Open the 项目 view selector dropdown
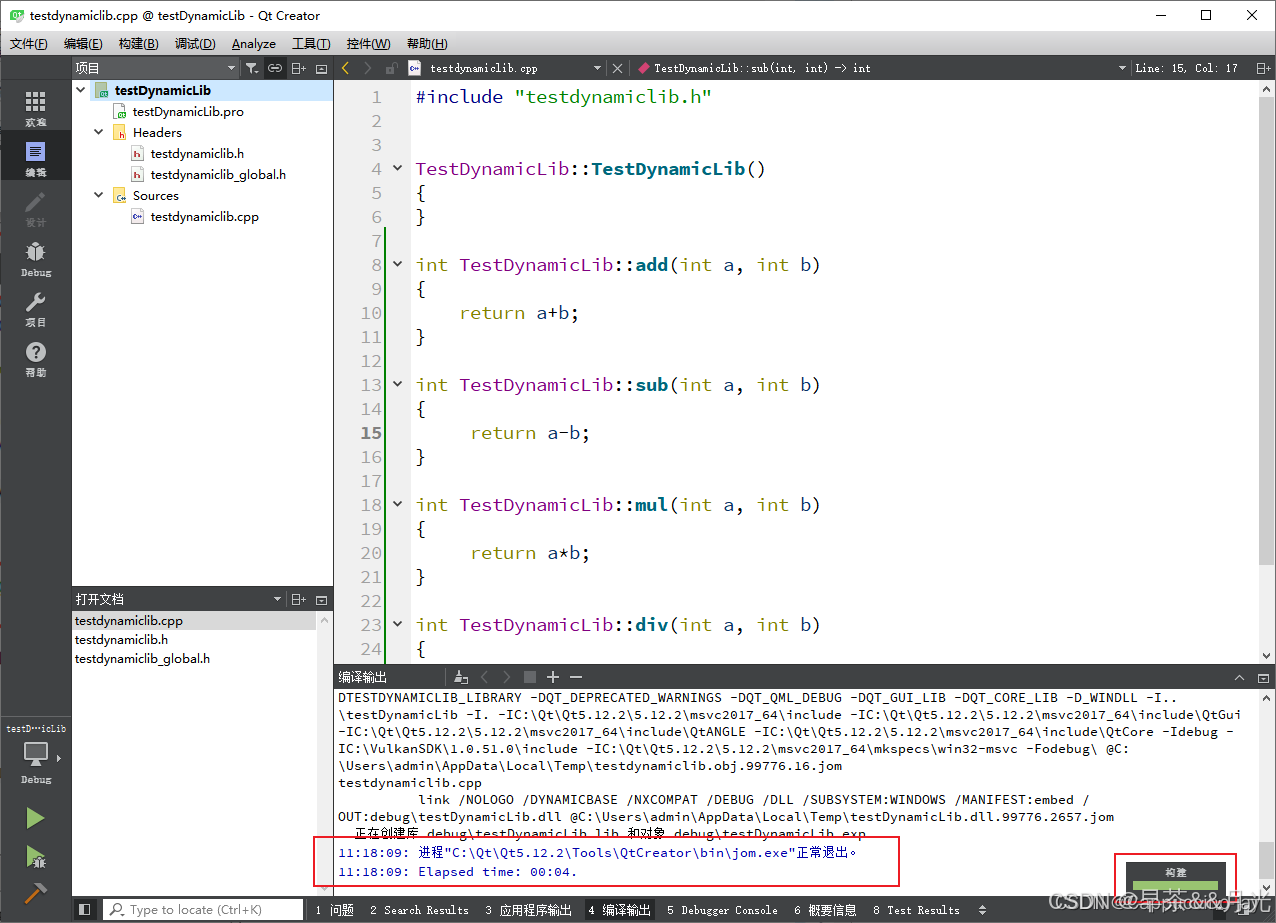 pyautogui.click(x=156, y=68)
